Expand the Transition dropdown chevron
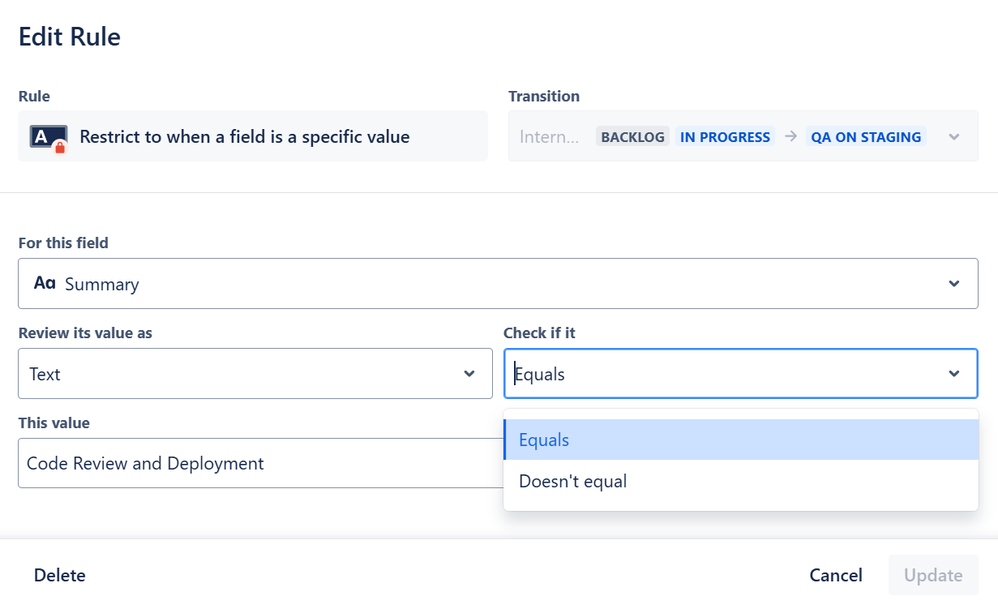 [x=953, y=137]
